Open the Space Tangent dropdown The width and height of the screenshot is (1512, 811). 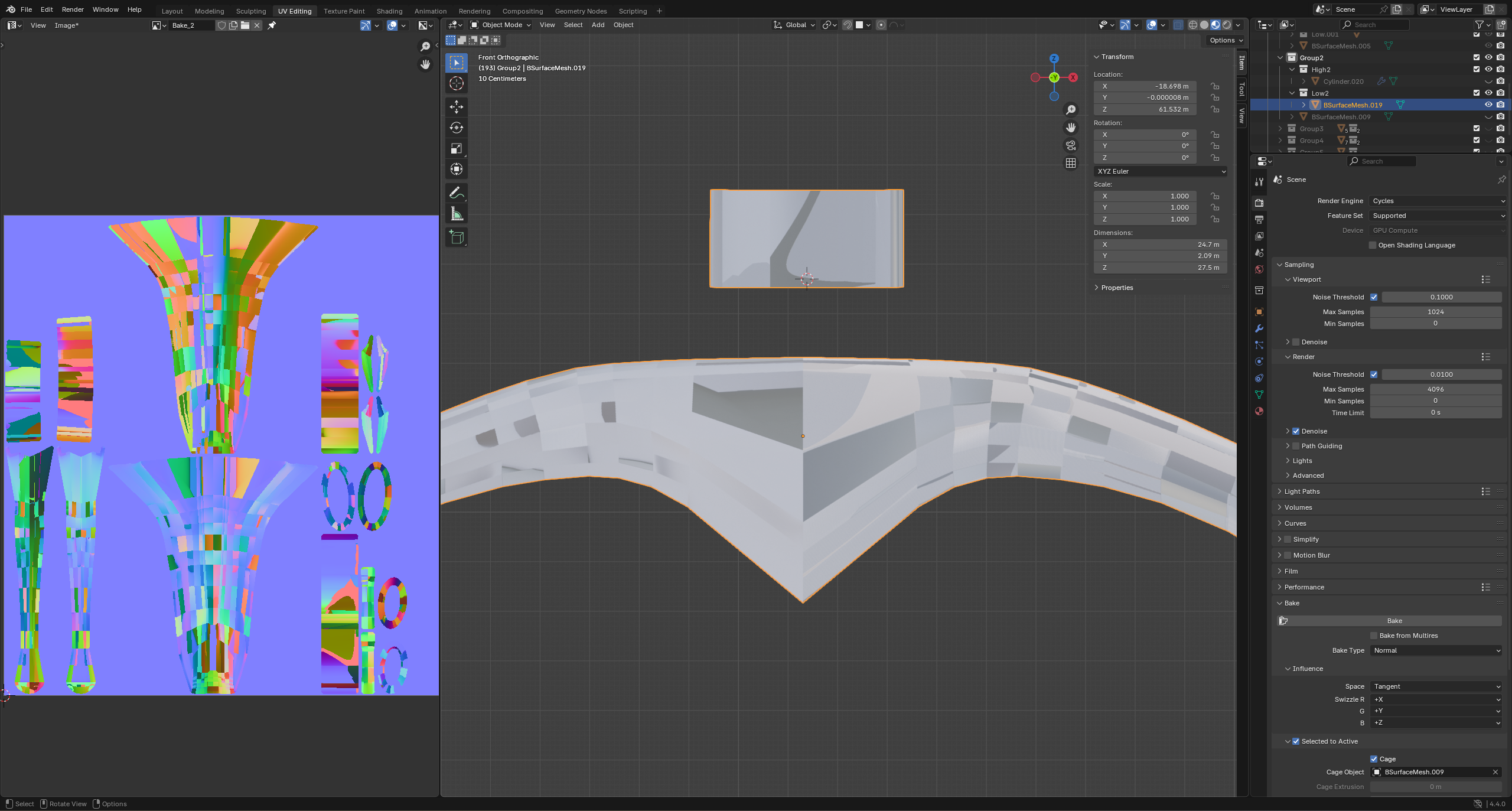pos(1436,686)
